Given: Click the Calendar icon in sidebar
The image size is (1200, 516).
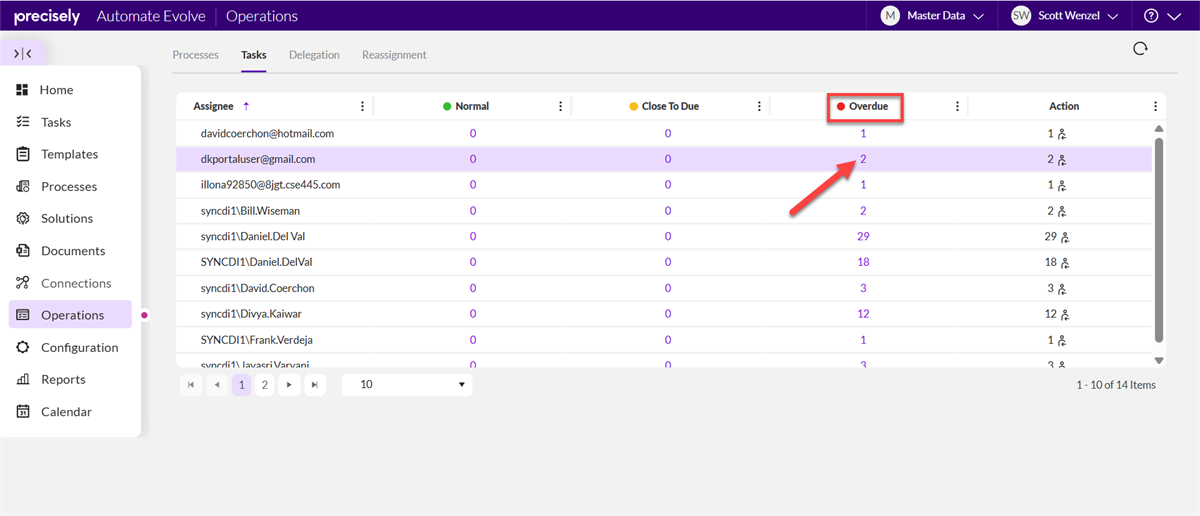Looking at the screenshot, I should click(22, 412).
